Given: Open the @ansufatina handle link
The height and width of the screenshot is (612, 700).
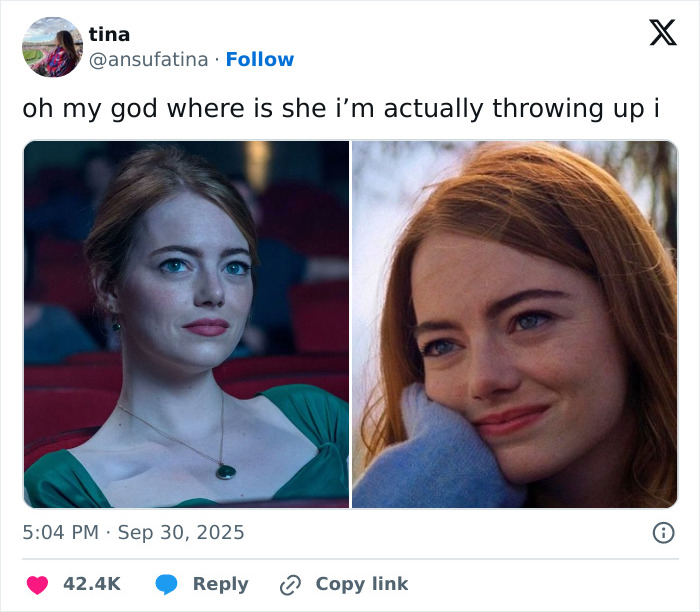Looking at the screenshot, I should pyautogui.click(x=149, y=60).
